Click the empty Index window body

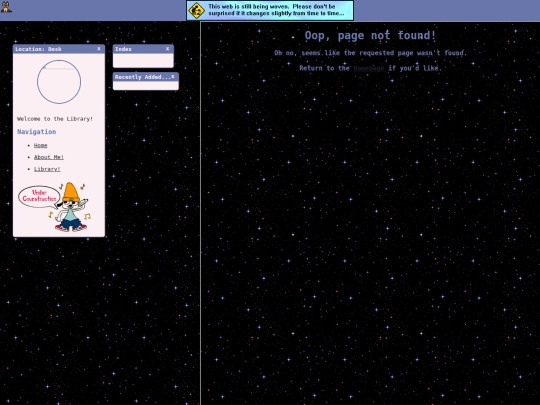coord(143,61)
